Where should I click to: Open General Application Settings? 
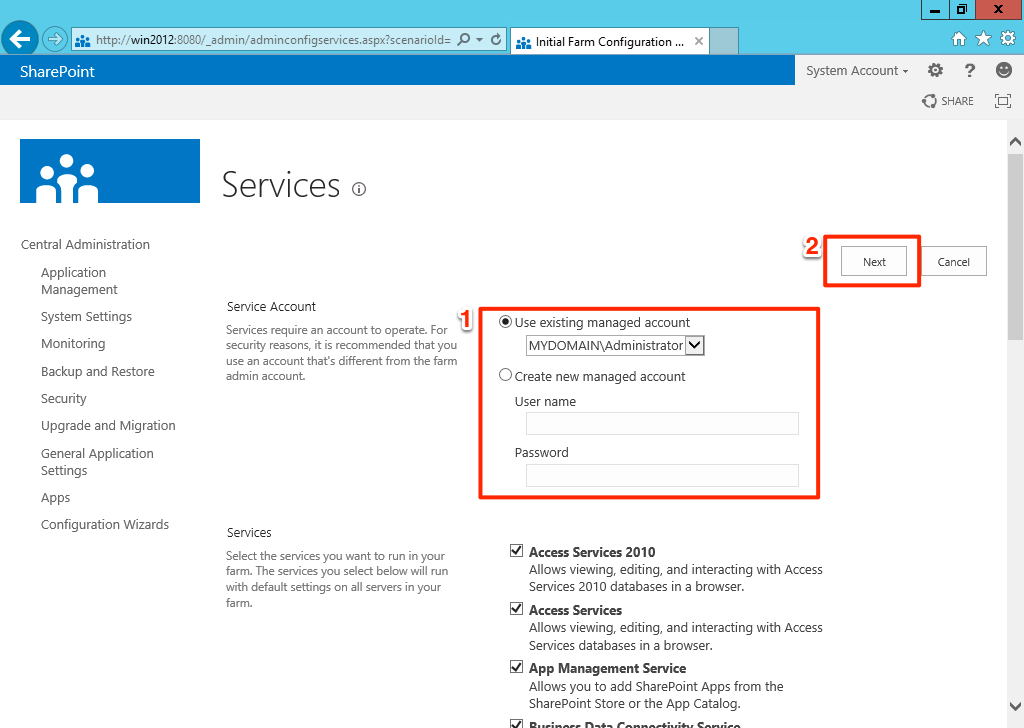tap(97, 462)
